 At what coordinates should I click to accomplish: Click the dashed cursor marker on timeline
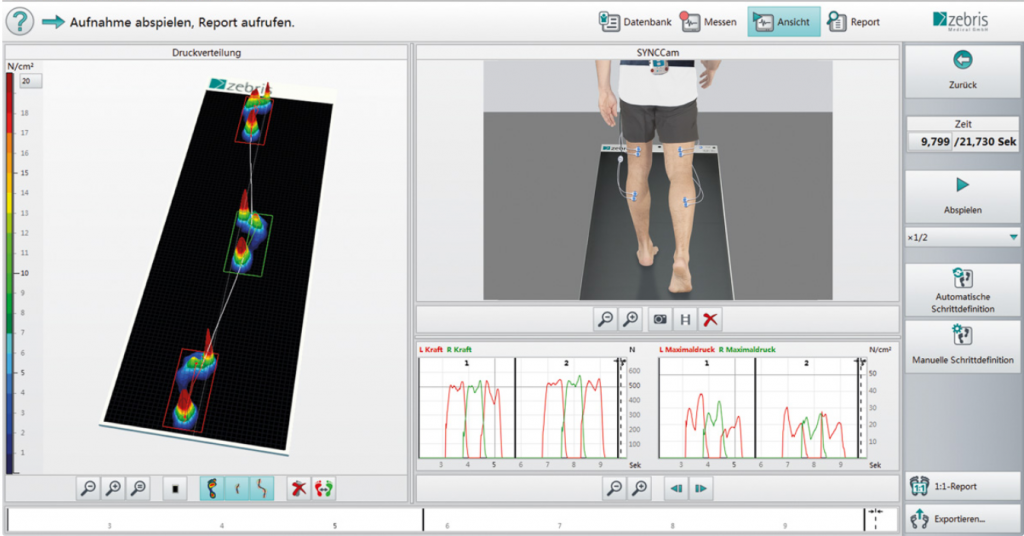[875, 519]
